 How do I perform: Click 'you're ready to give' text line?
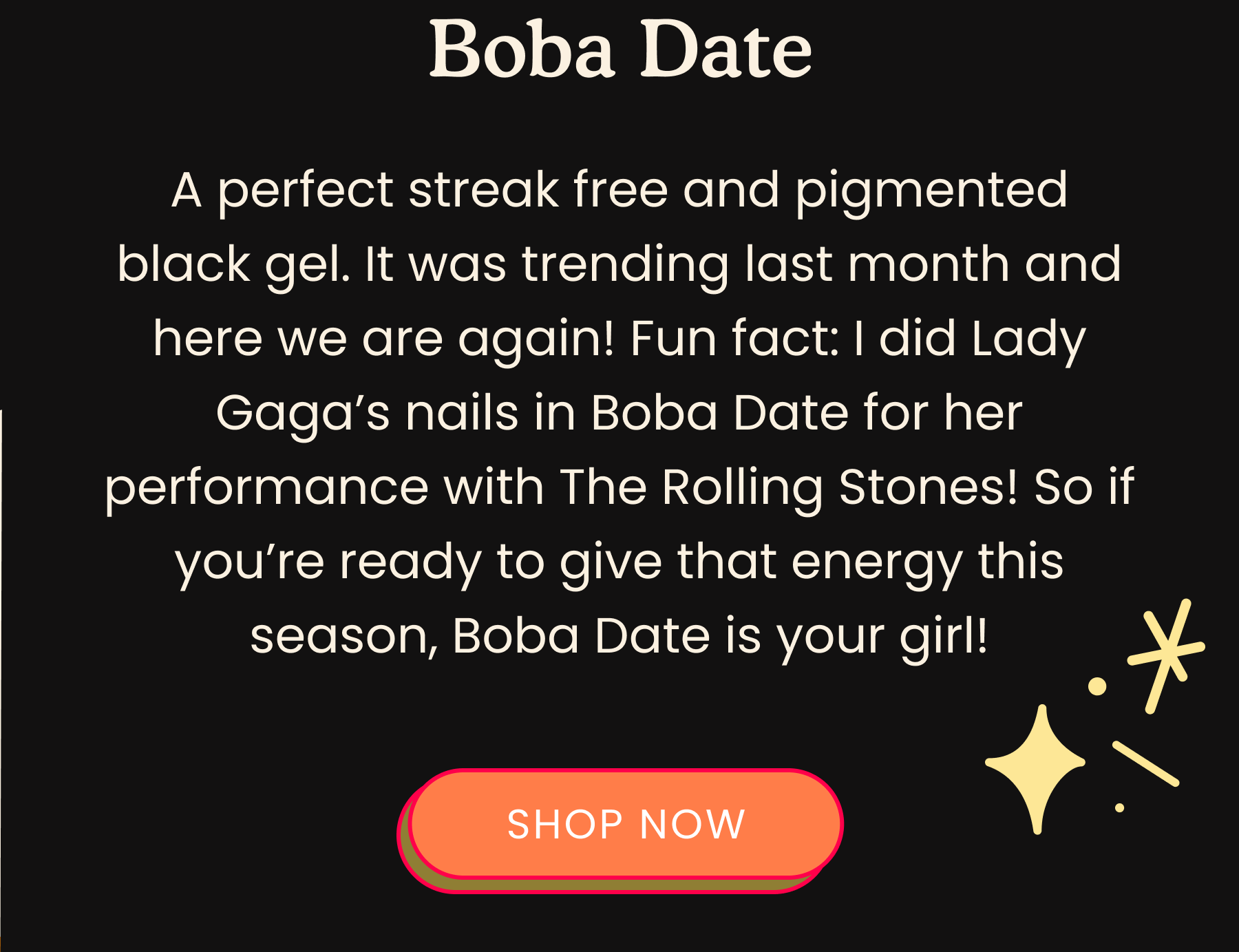pos(419,562)
